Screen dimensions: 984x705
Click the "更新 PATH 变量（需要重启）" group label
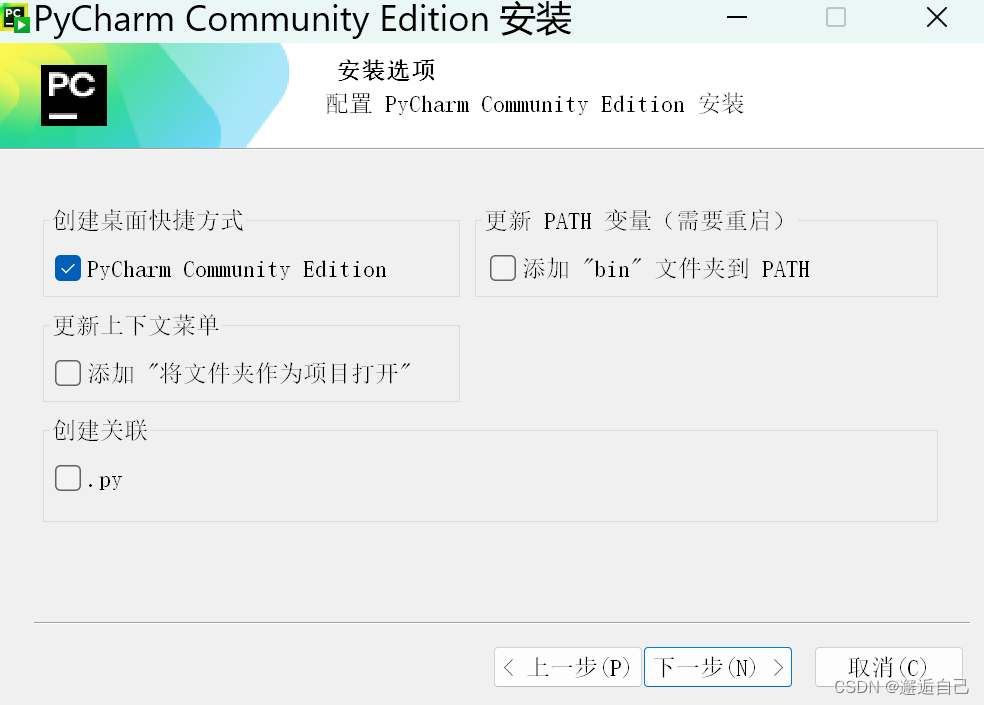coord(636,220)
